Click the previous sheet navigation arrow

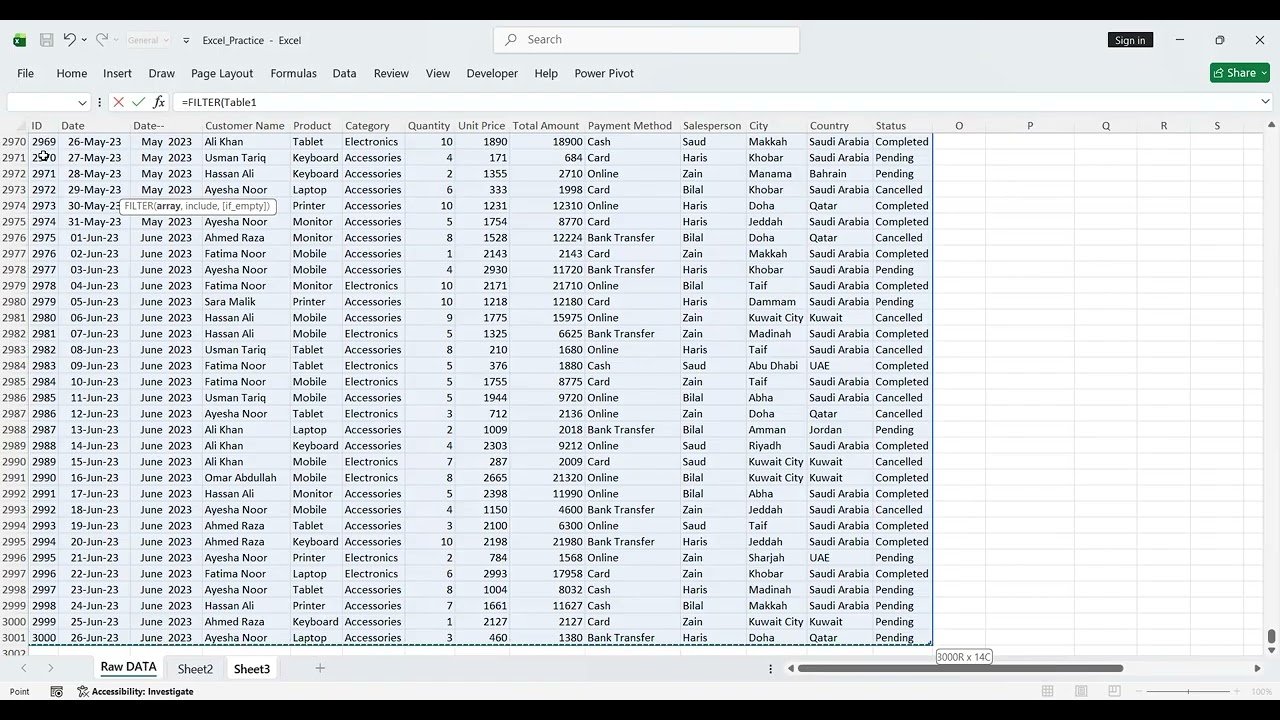pyautogui.click(x=23, y=668)
